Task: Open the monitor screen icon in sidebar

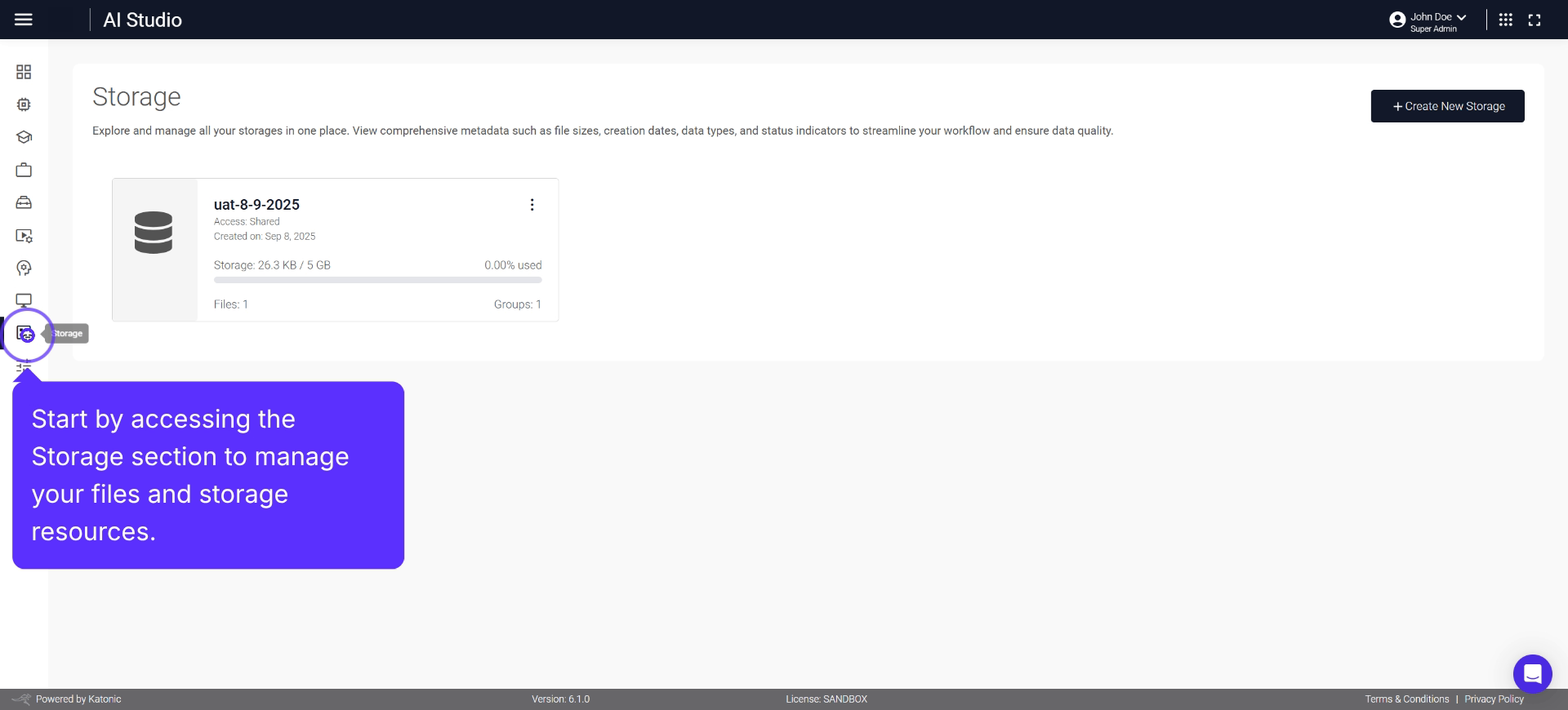Action: [x=24, y=300]
